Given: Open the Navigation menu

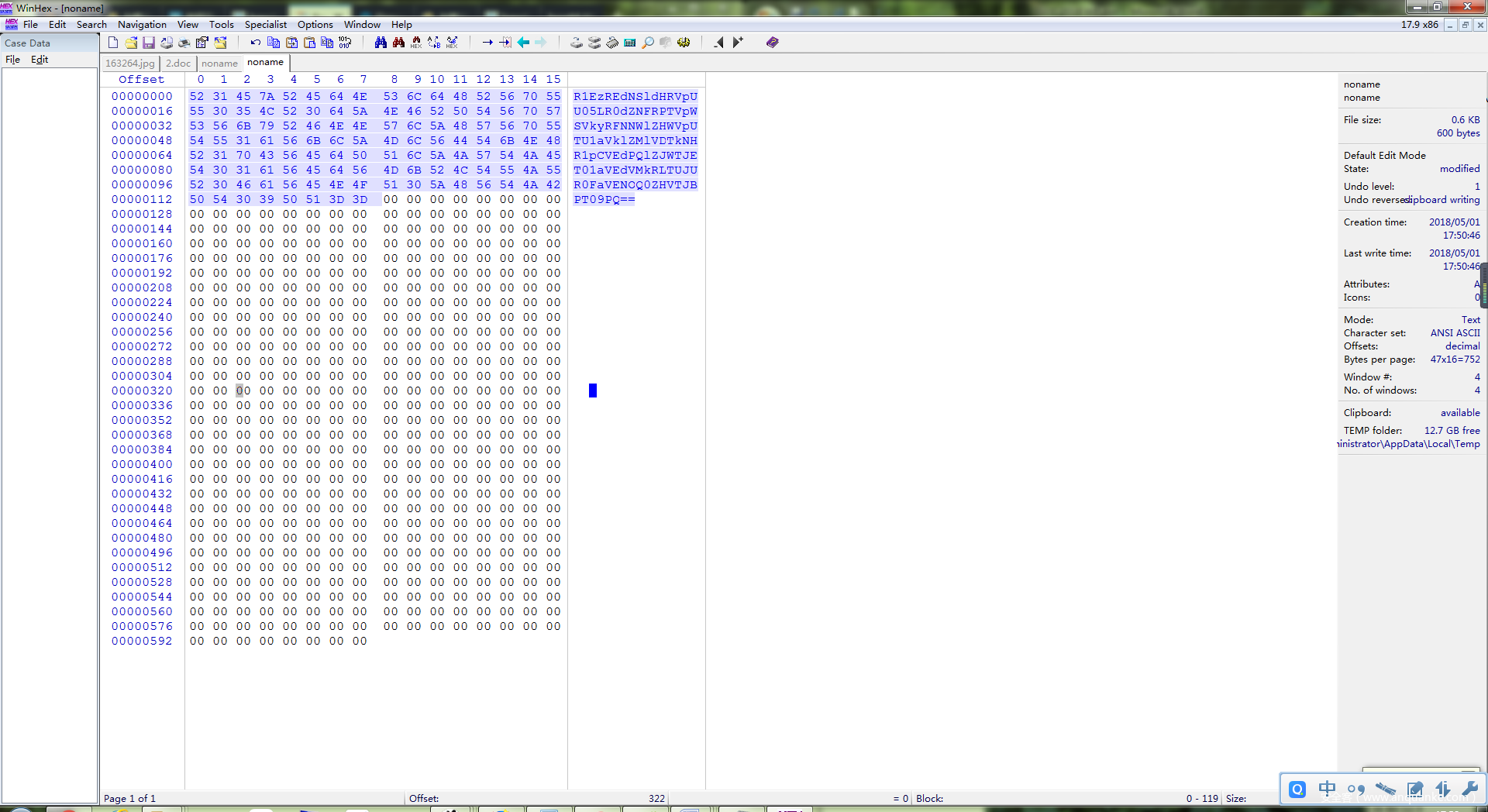Looking at the screenshot, I should point(142,25).
